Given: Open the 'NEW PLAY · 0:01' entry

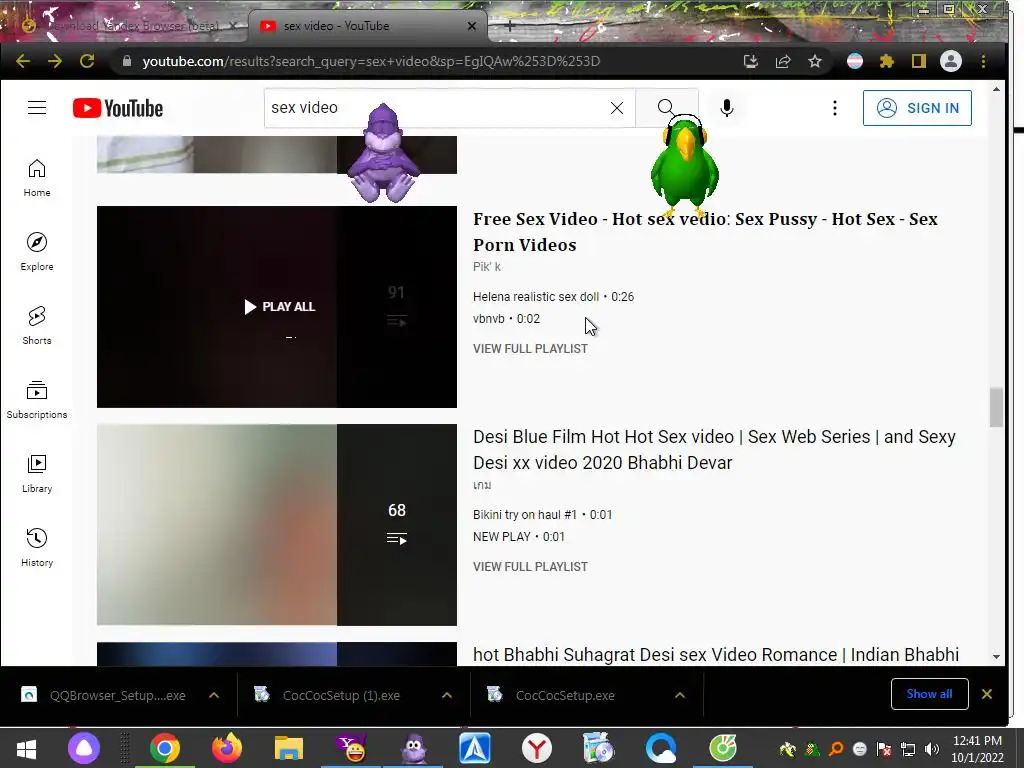Looking at the screenshot, I should [x=519, y=537].
